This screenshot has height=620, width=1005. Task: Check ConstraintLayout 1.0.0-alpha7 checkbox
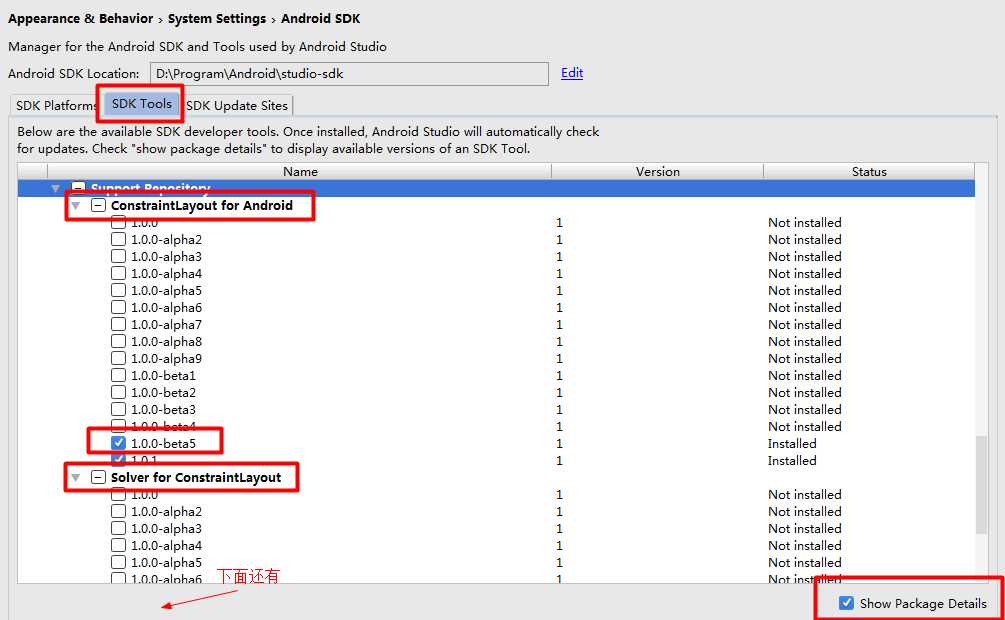[x=119, y=324]
